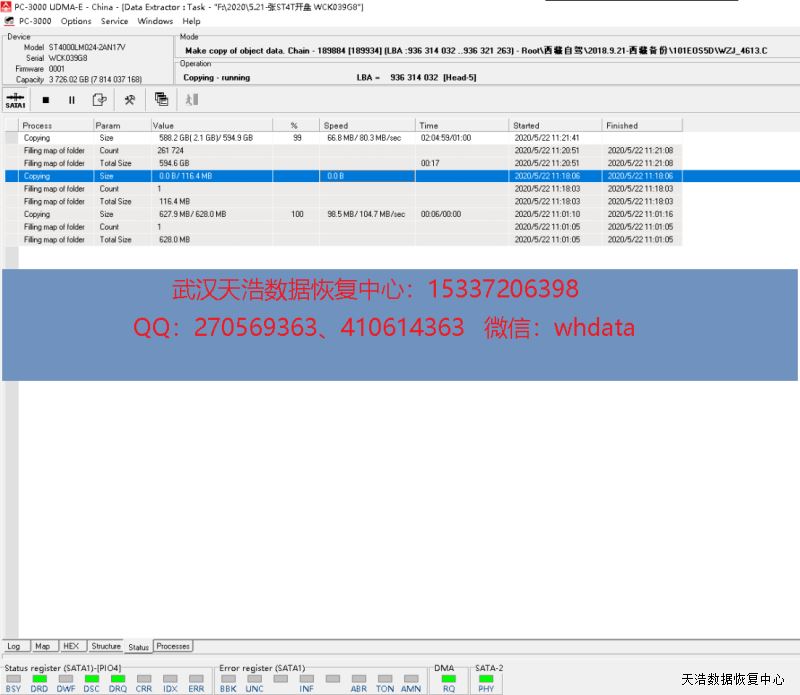Screen dimensions: 800x695
Task: Click the hammer and wrench tools icon
Action: click(x=129, y=100)
